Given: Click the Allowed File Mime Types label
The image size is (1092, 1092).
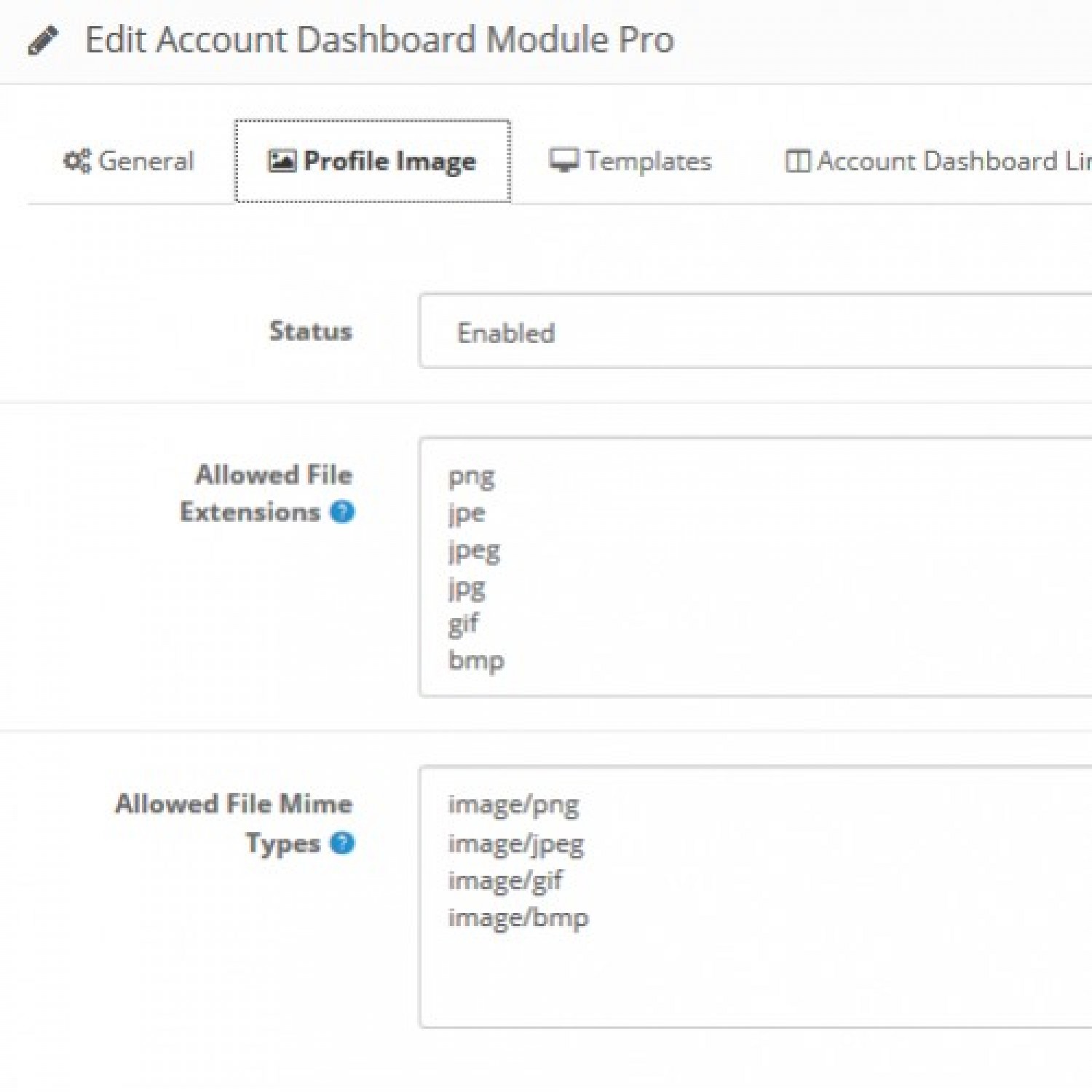Looking at the screenshot, I should (x=234, y=823).
